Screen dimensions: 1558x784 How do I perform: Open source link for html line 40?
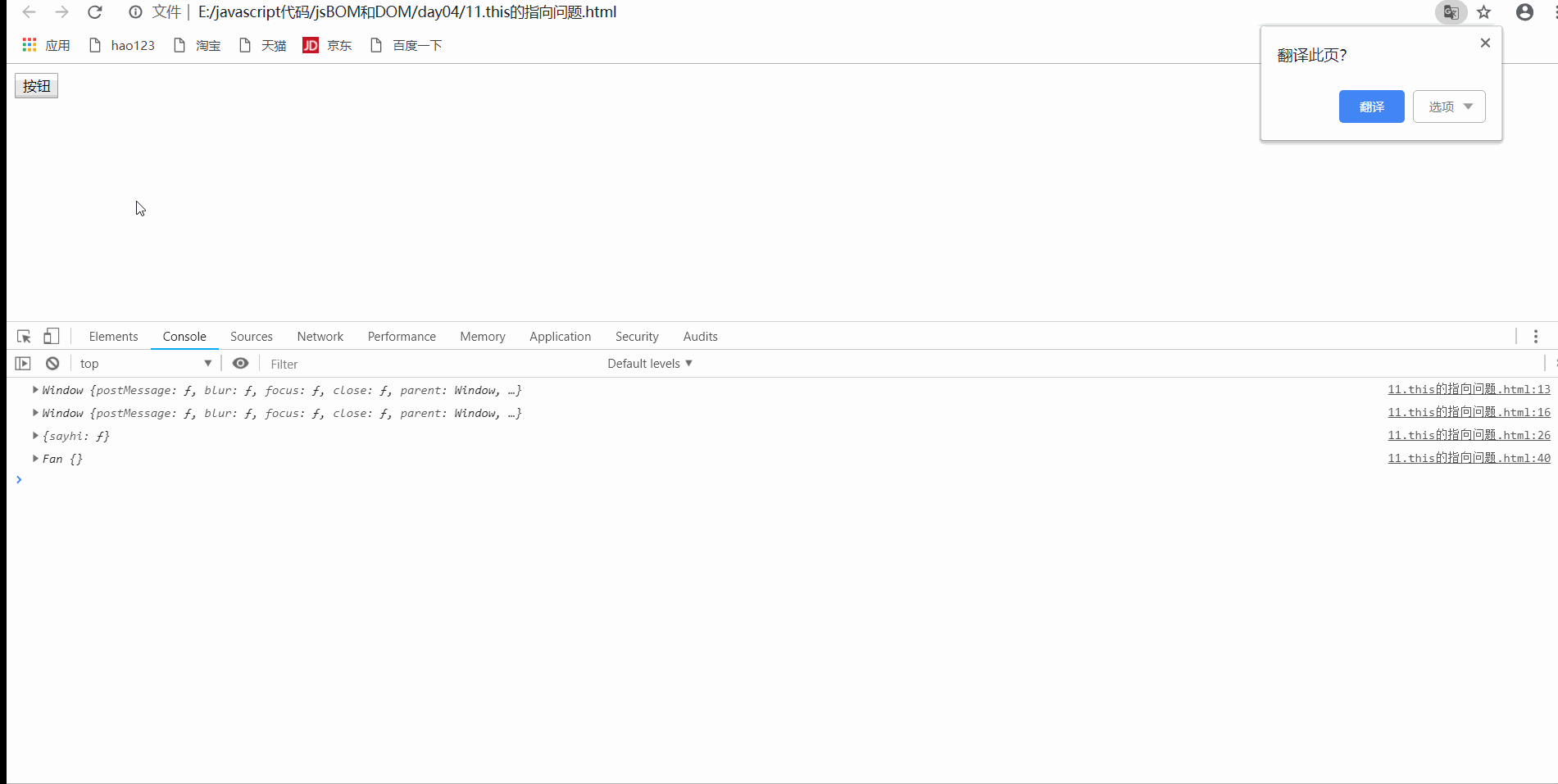(x=1469, y=458)
